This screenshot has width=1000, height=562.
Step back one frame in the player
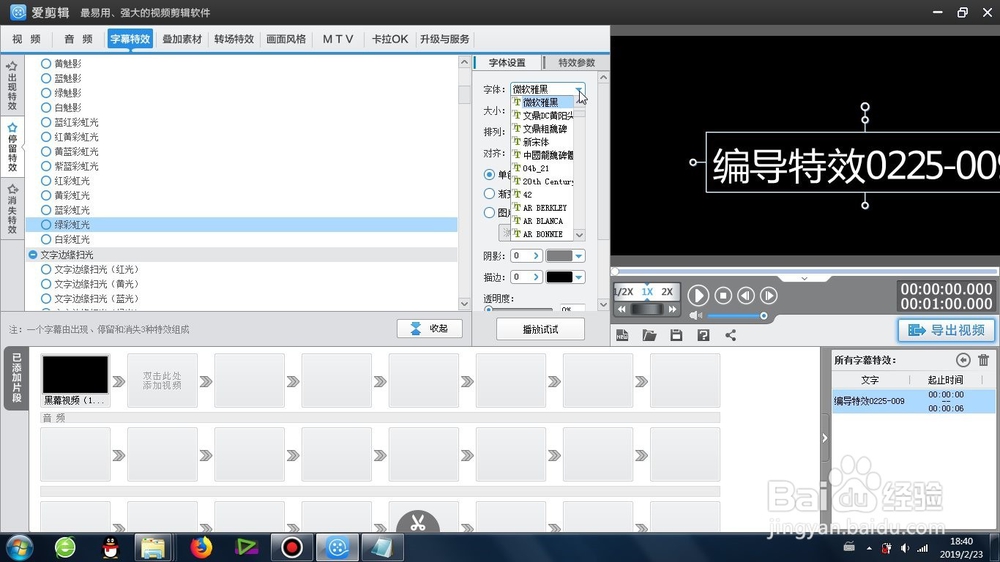point(746,295)
